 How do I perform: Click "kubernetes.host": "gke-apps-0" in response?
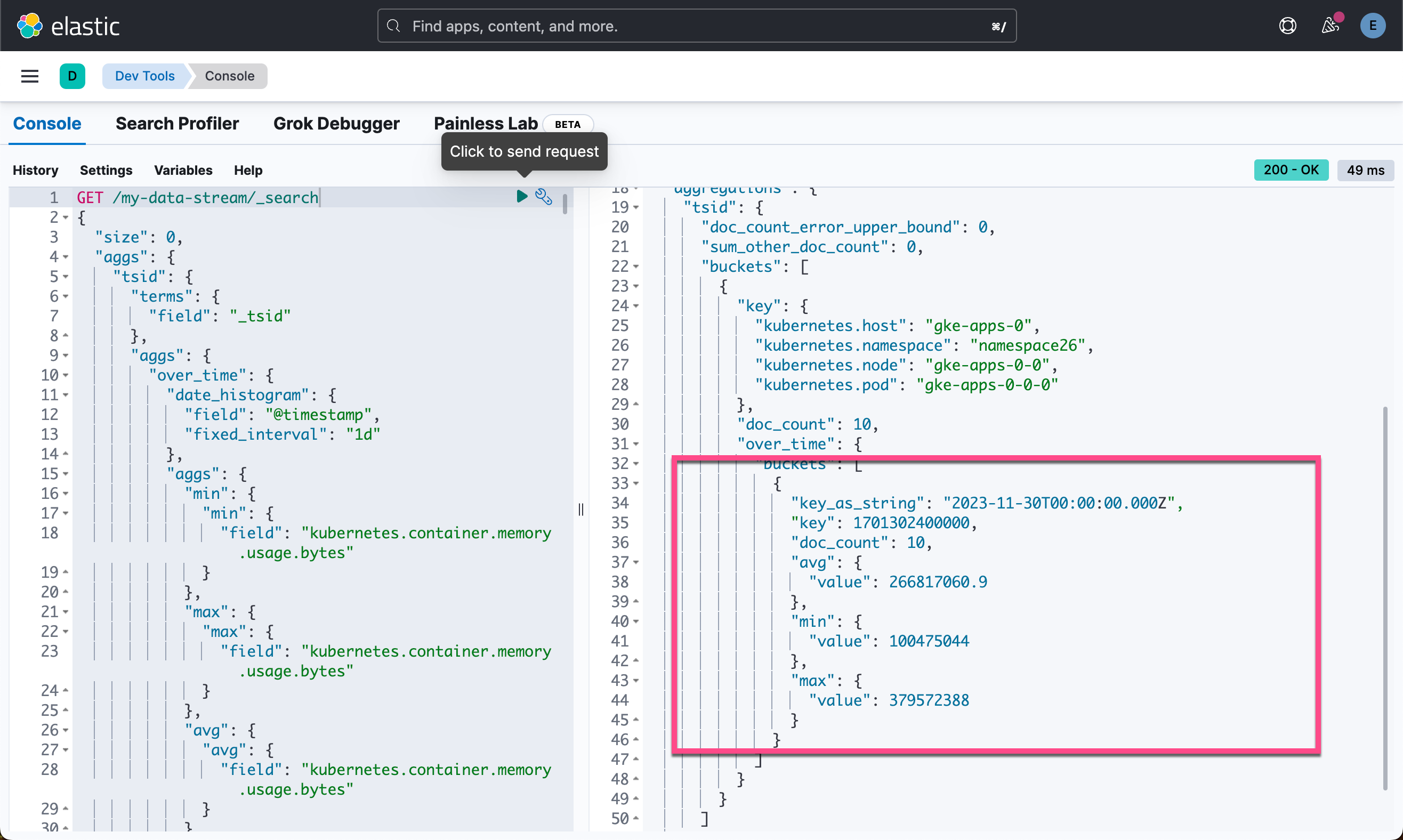[x=897, y=326]
